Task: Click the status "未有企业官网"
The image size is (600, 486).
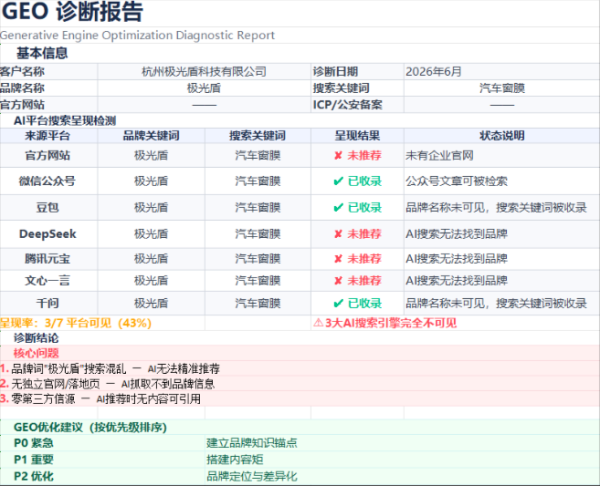Action: 439,155
